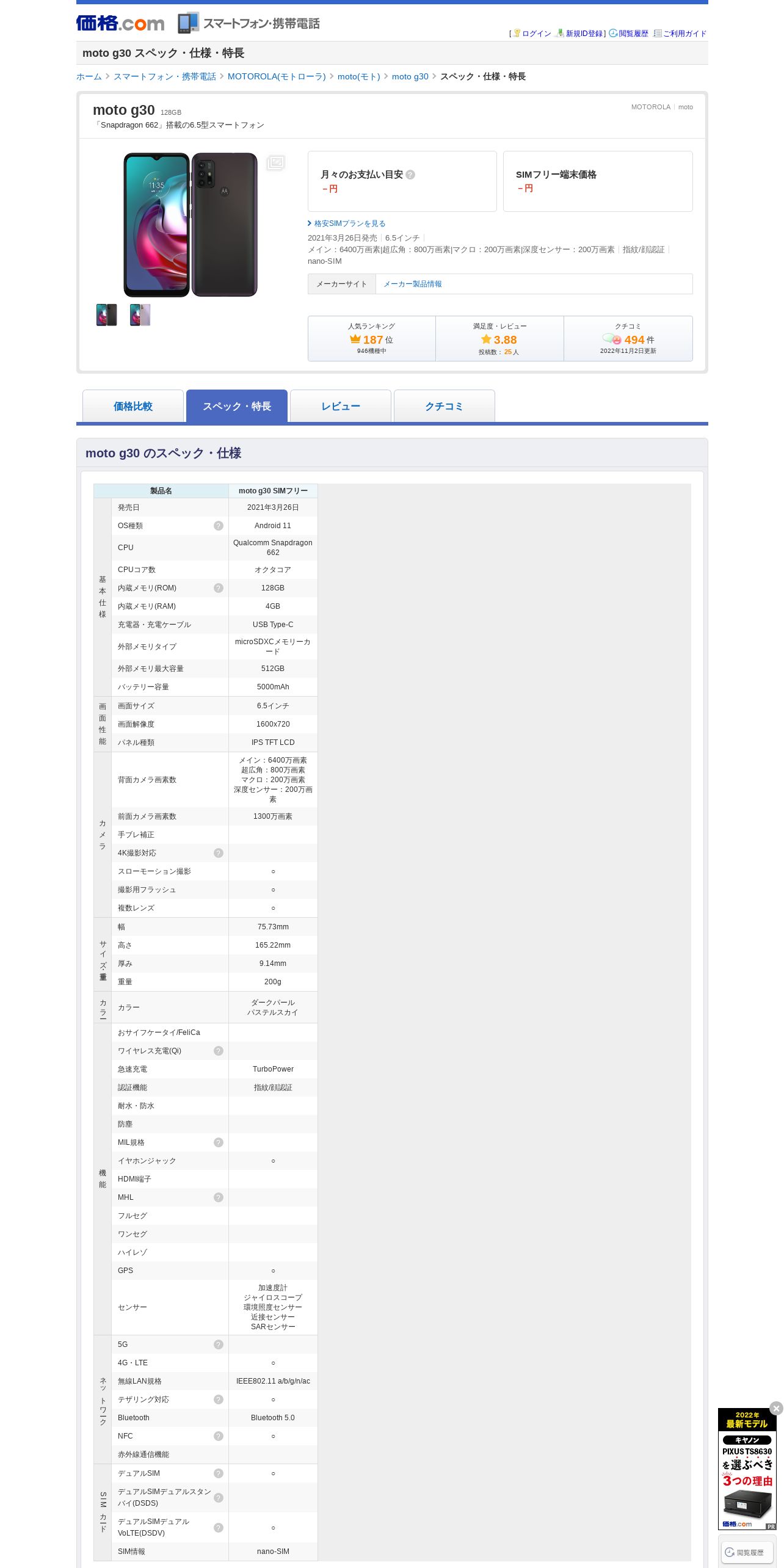Open the enlarged image gallery icon

point(275,162)
